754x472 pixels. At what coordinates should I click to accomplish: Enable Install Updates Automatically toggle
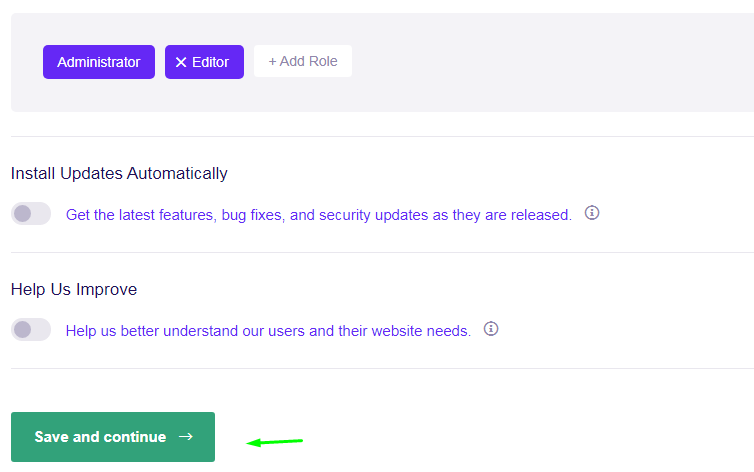pos(31,213)
